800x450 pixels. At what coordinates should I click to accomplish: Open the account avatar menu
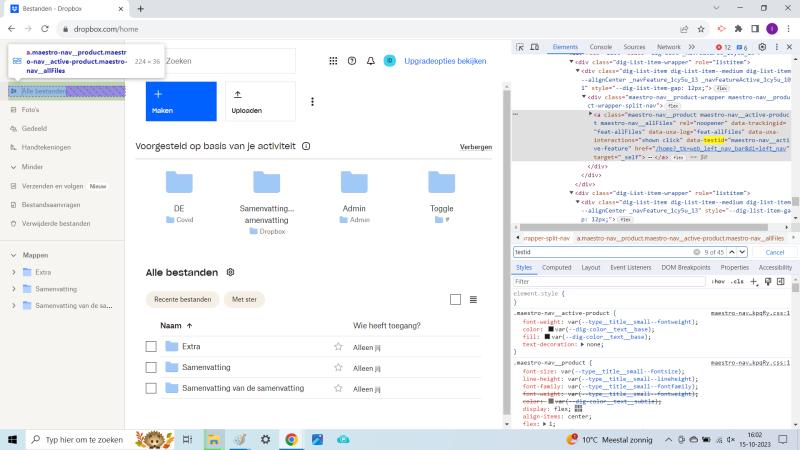click(389, 61)
